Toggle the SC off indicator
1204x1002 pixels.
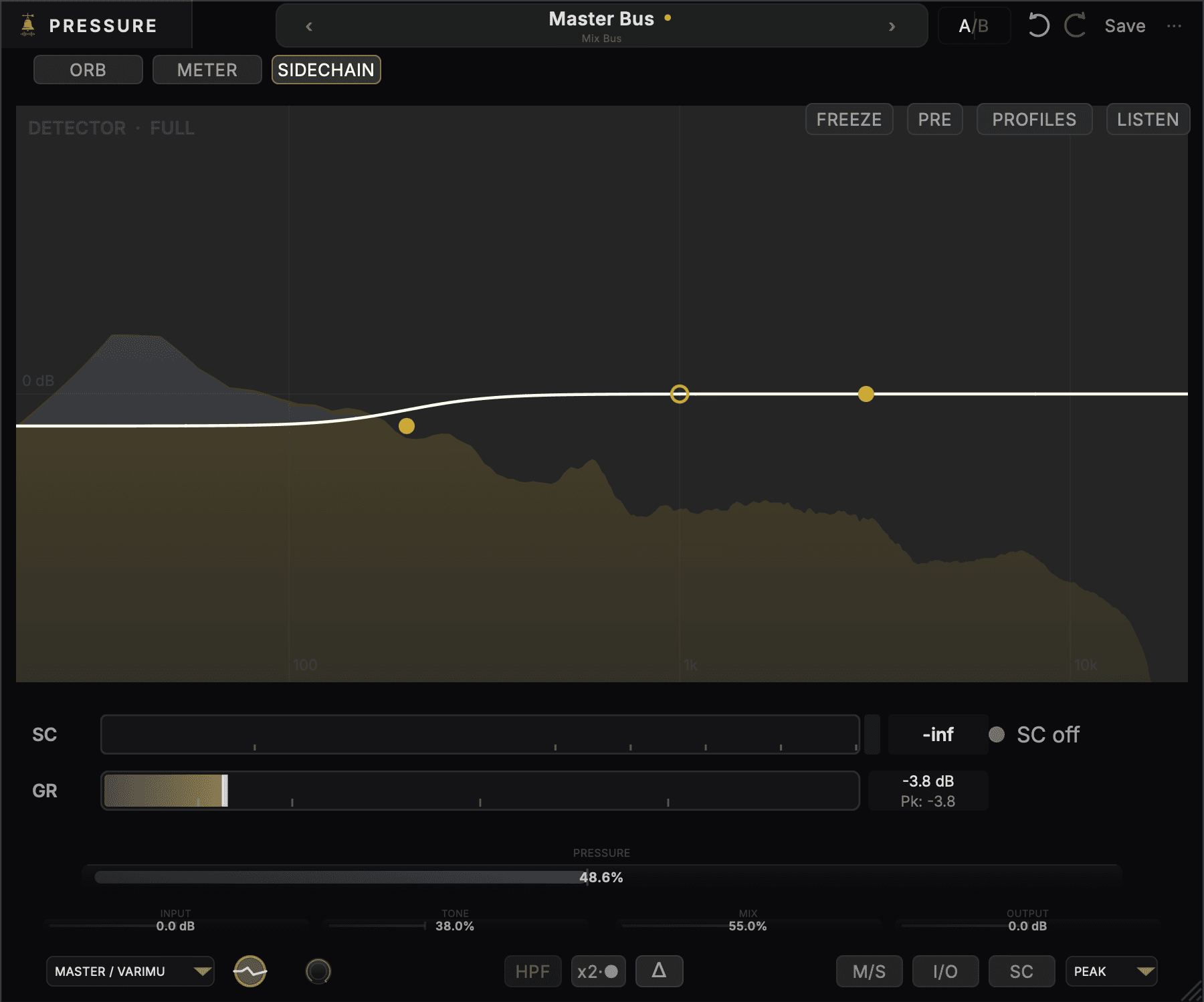[x=1034, y=734]
